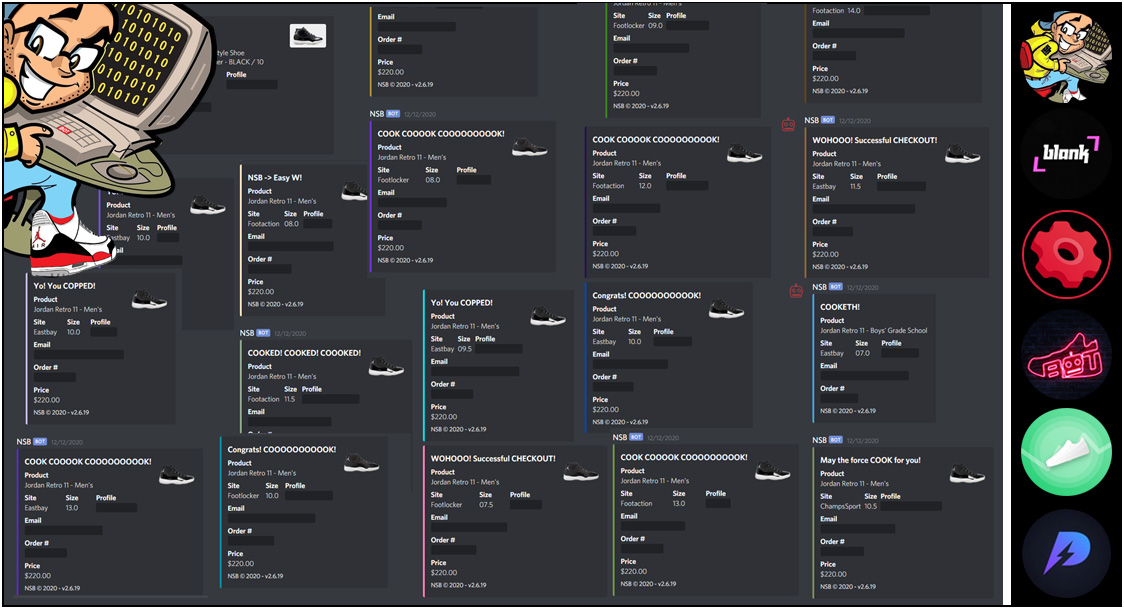
Task: Select the red gear bot logo
Action: [x=1066, y=254]
